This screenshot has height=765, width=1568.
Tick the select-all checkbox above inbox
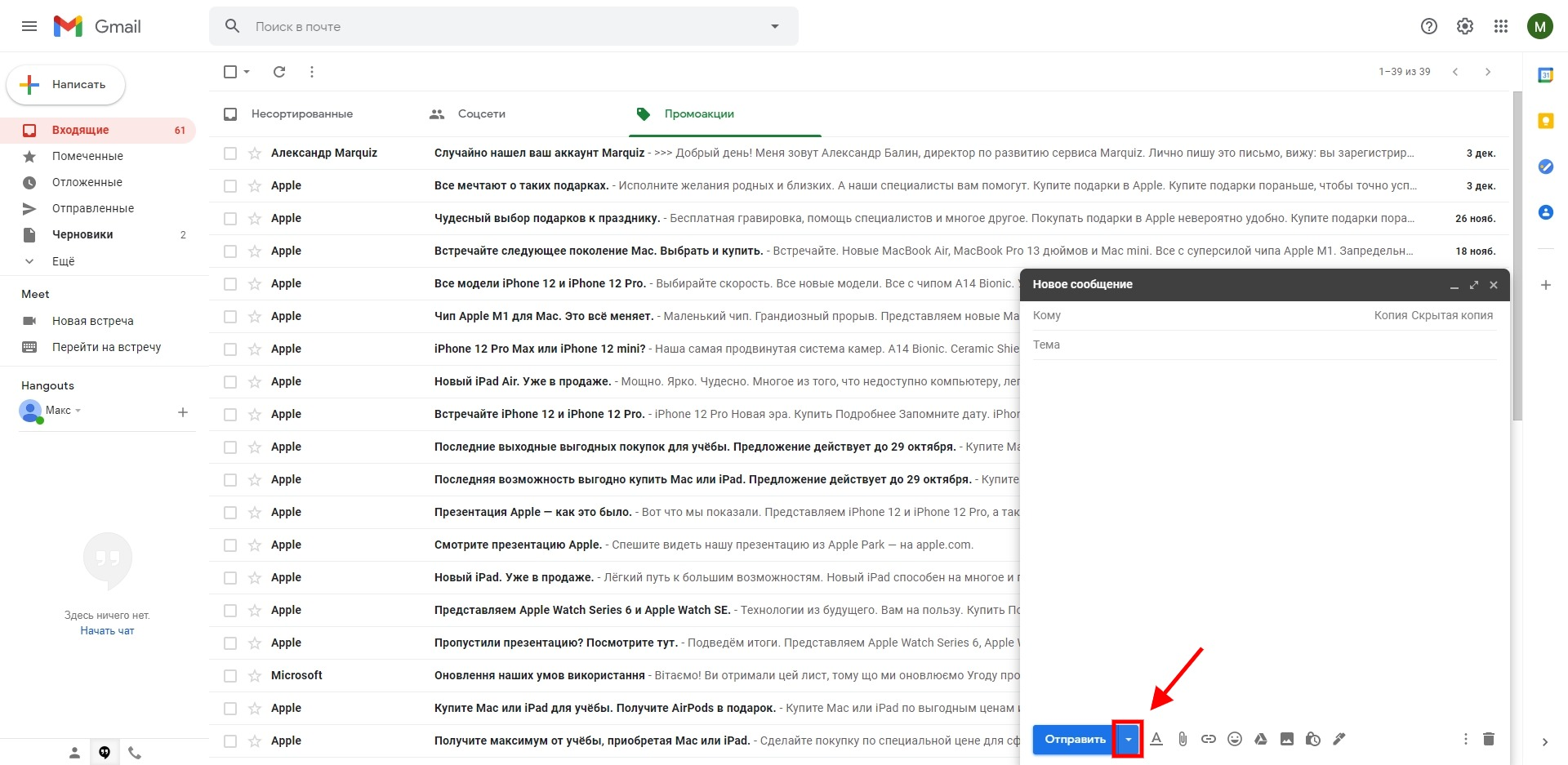(230, 72)
